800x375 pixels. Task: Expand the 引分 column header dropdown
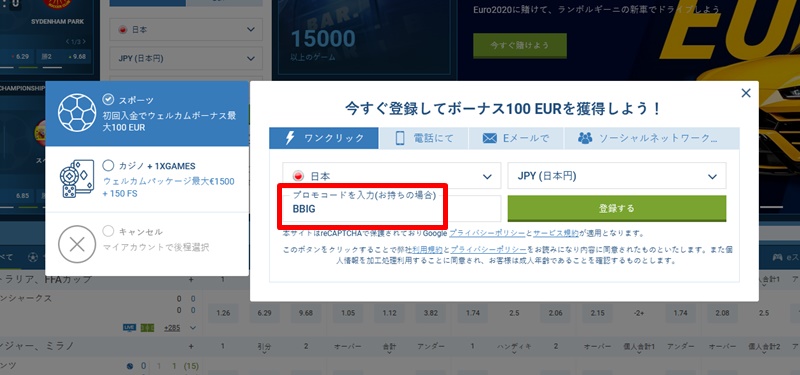click(264, 346)
